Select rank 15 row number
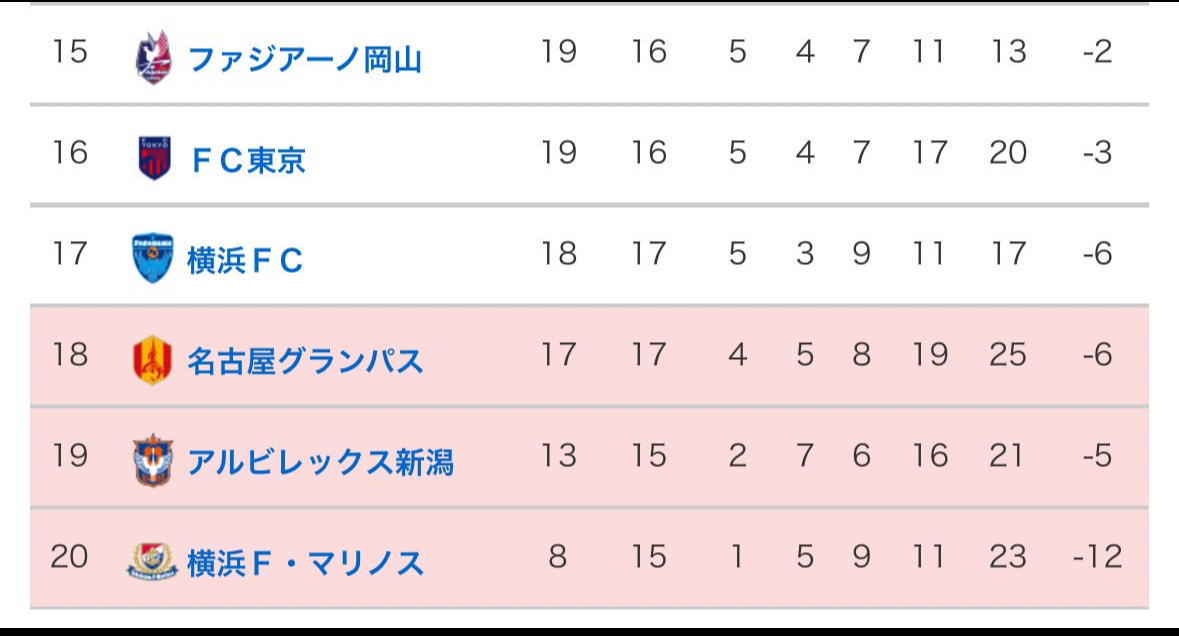The width and height of the screenshot is (1179, 636). coord(69,52)
